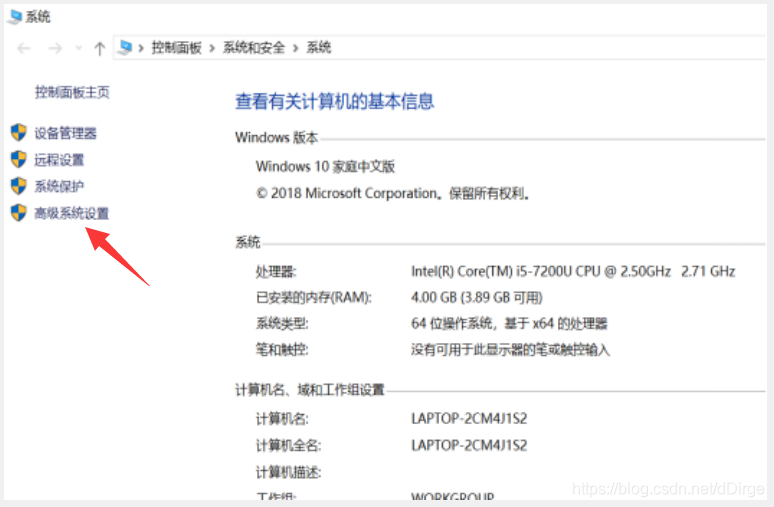Select the 4.00 GB RAM value
Viewport: 774px width, 507px height.
click(477, 297)
